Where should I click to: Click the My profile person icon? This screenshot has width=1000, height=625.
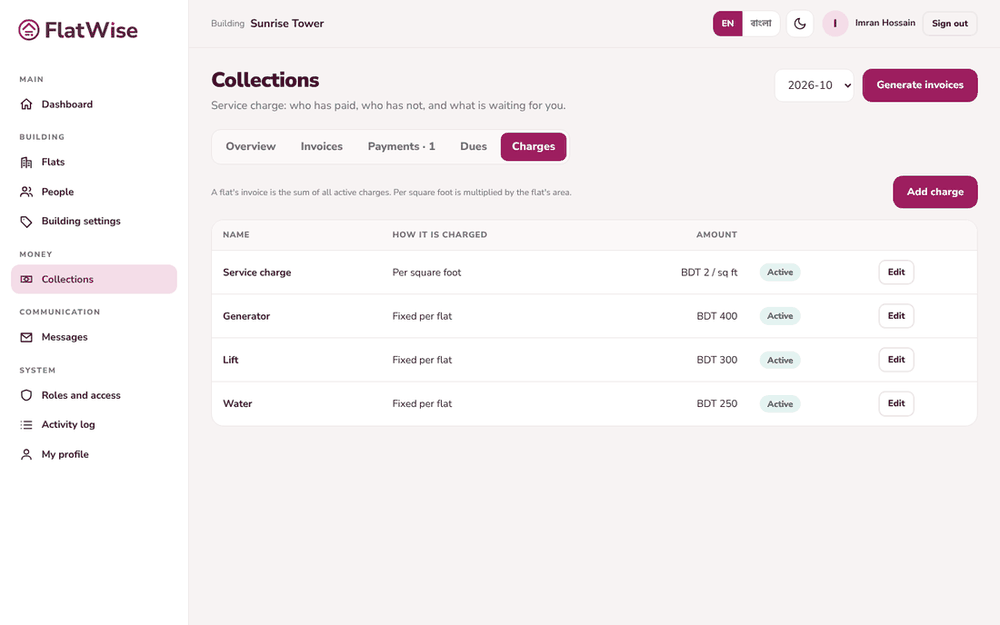coord(26,454)
